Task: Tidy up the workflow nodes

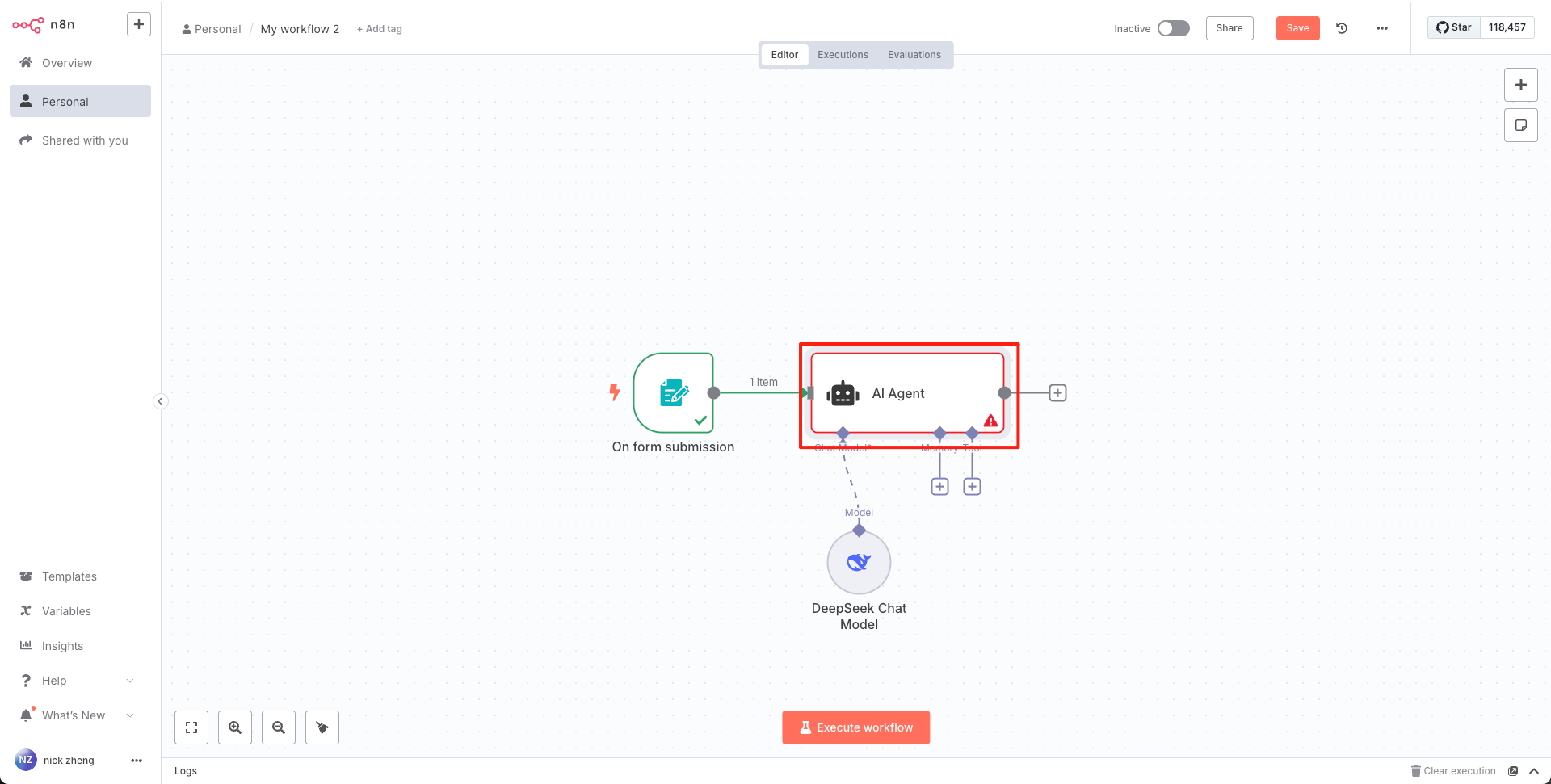Action: [322, 727]
